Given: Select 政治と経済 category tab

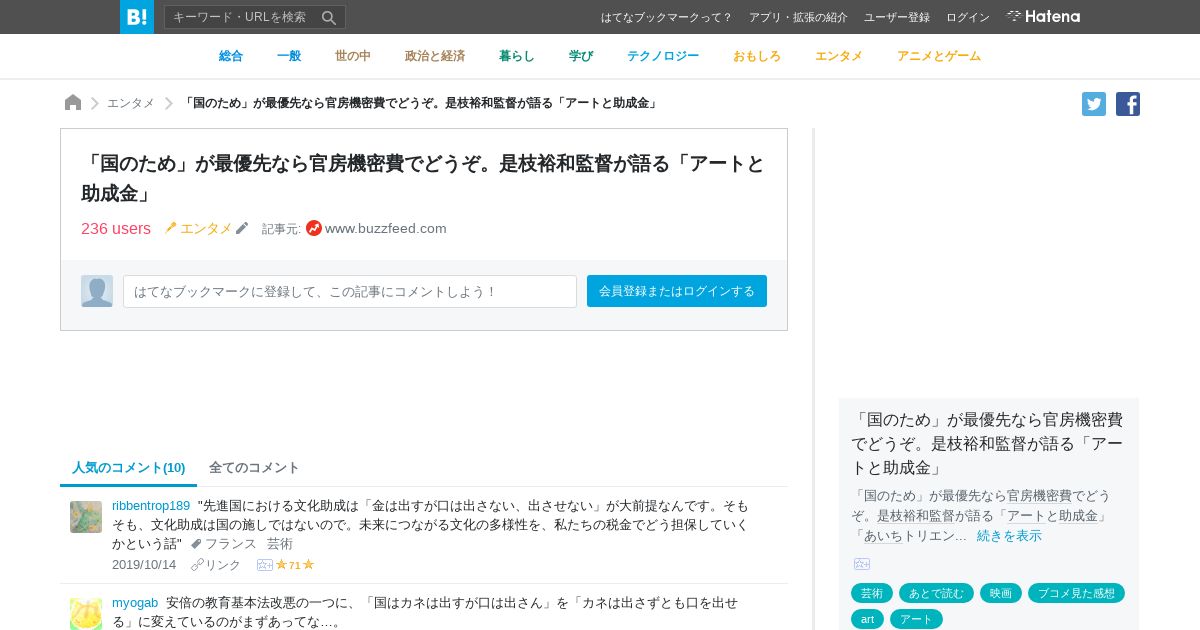Looking at the screenshot, I should point(435,56).
